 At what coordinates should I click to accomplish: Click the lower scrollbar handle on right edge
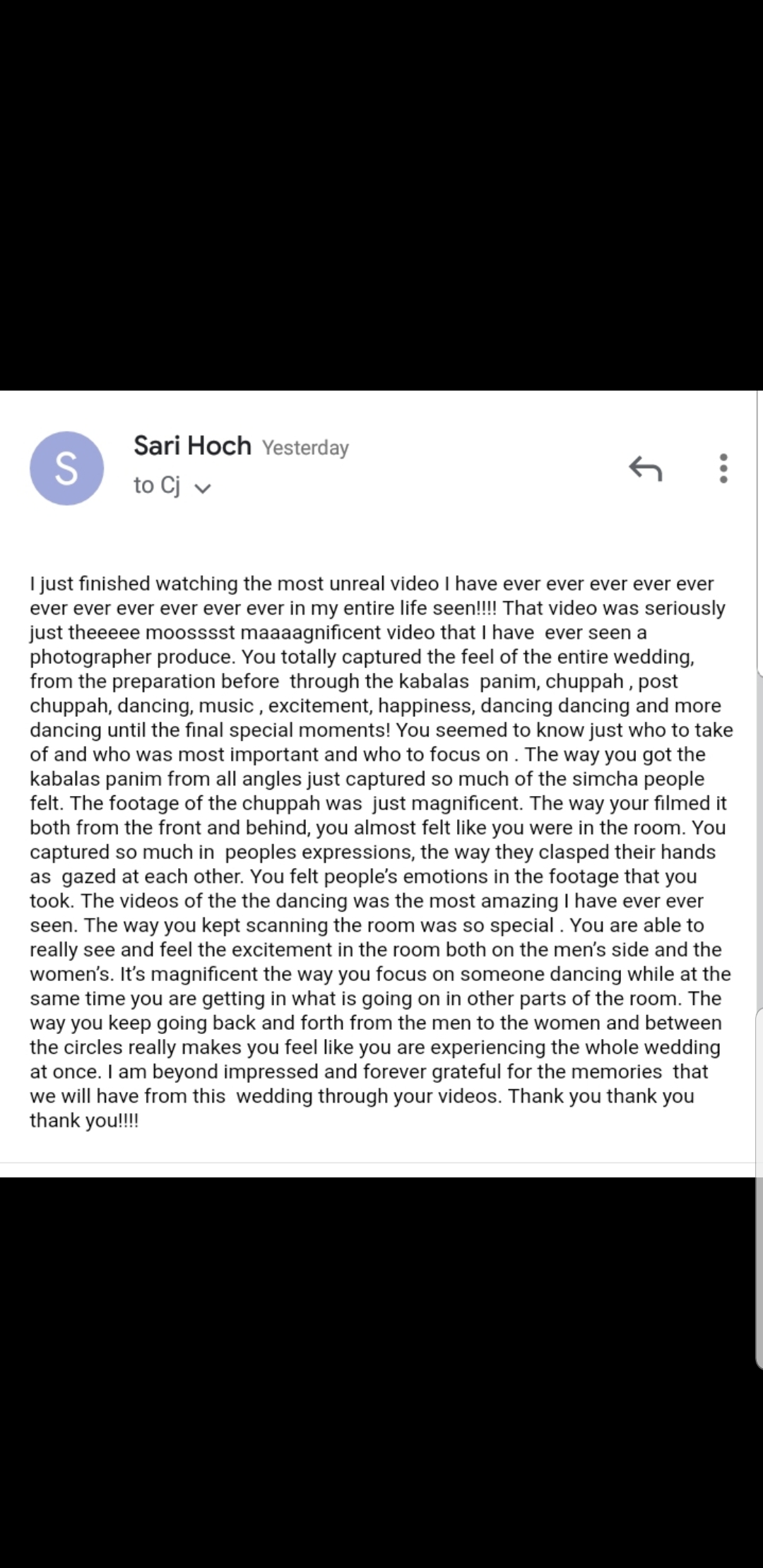click(759, 1187)
